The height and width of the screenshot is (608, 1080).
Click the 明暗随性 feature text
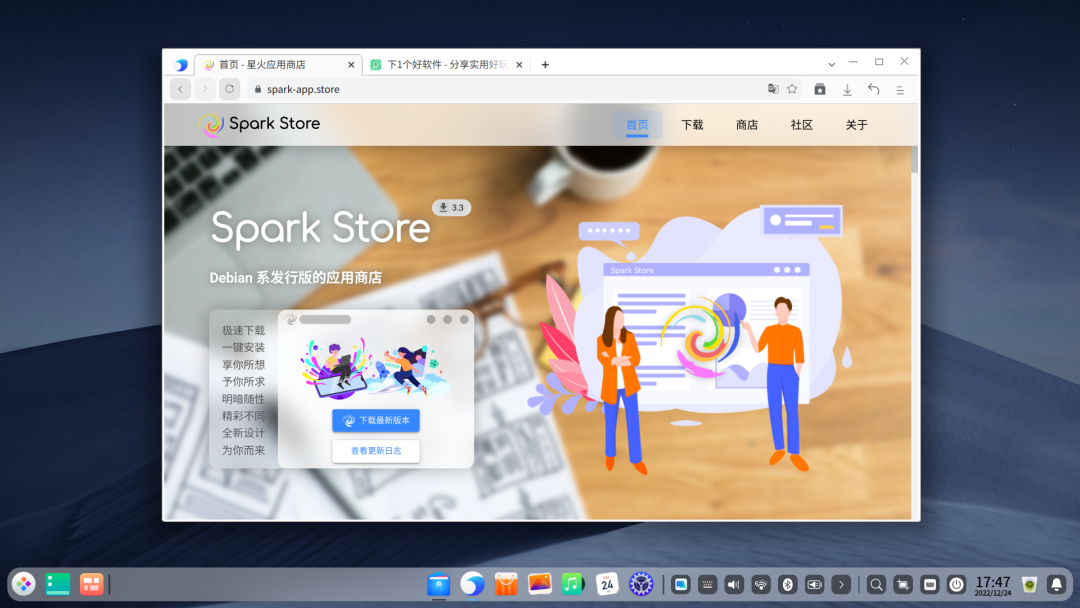click(x=243, y=399)
